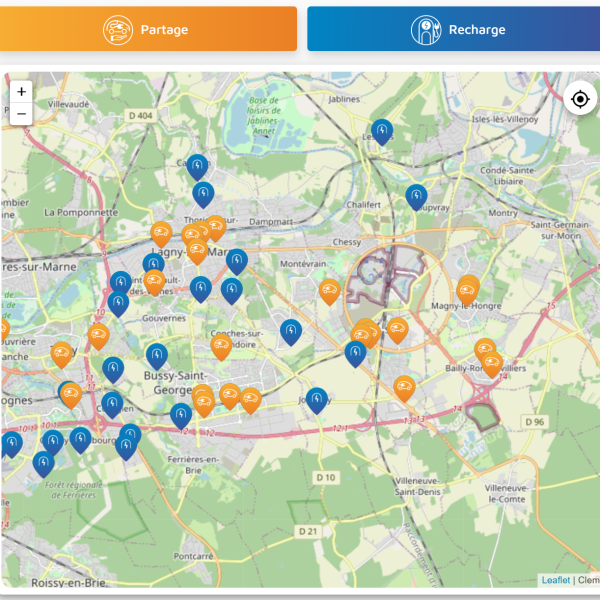Click the Villeneuve-Saint-Denis label
600x600 pixels.
click(x=417, y=486)
